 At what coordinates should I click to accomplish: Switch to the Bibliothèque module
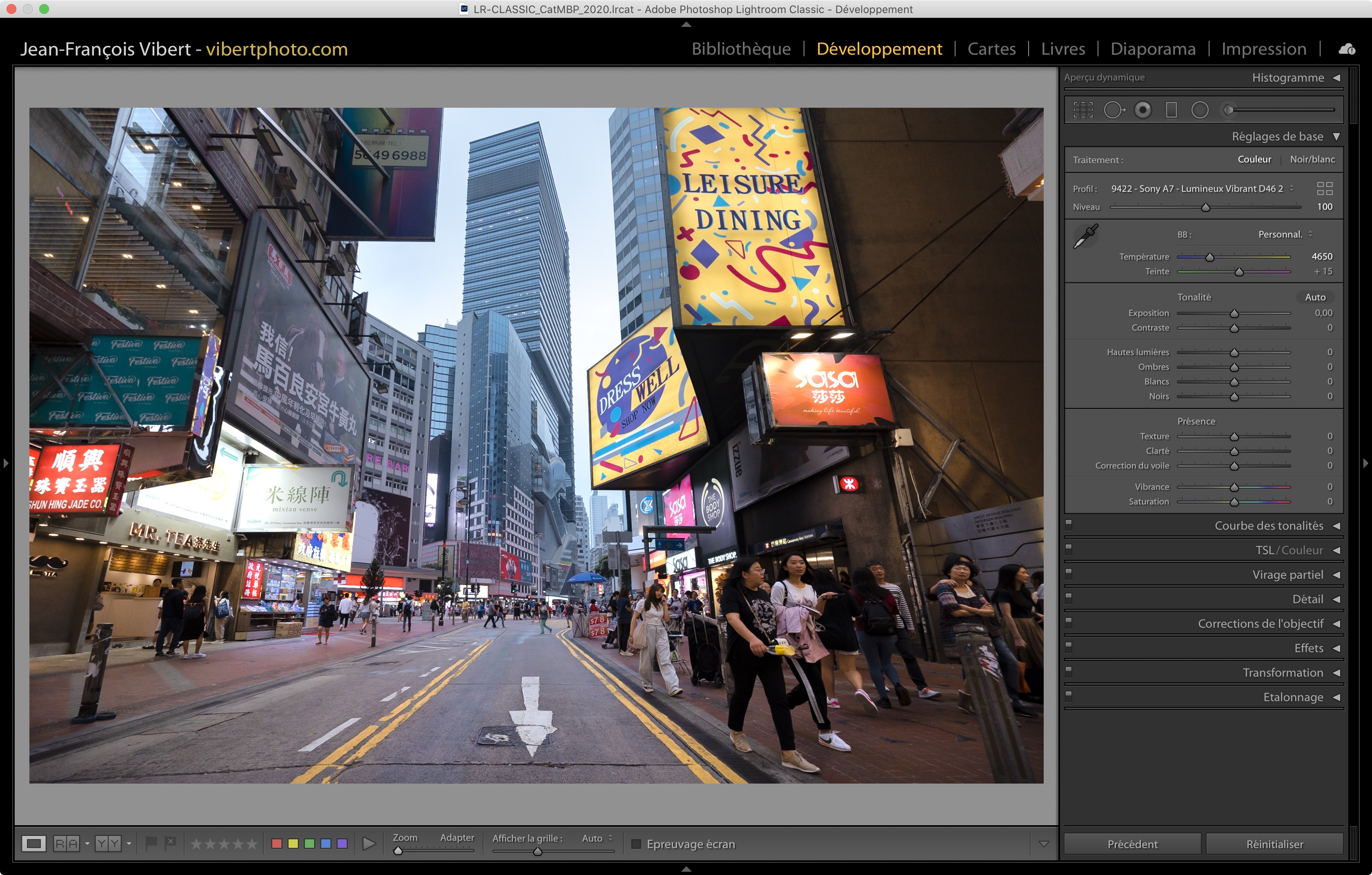point(741,49)
